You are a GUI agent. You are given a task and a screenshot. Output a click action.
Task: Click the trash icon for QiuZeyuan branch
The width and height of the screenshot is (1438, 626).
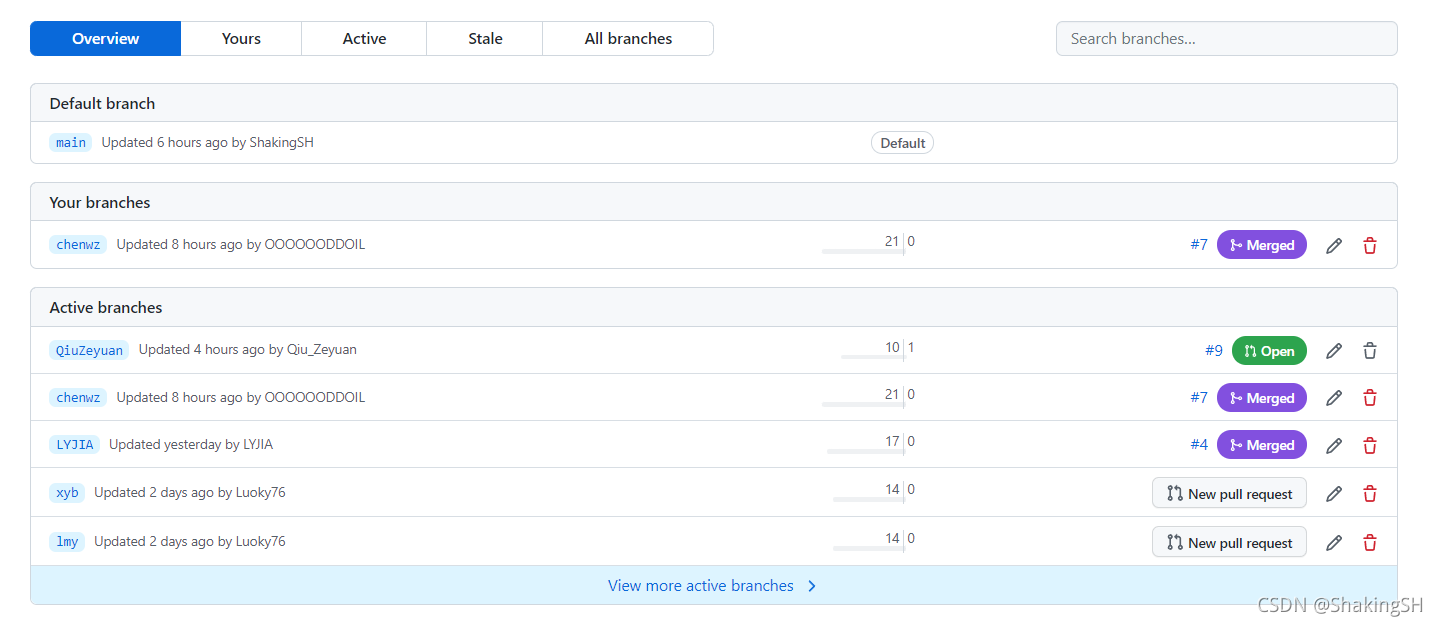pyautogui.click(x=1370, y=351)
